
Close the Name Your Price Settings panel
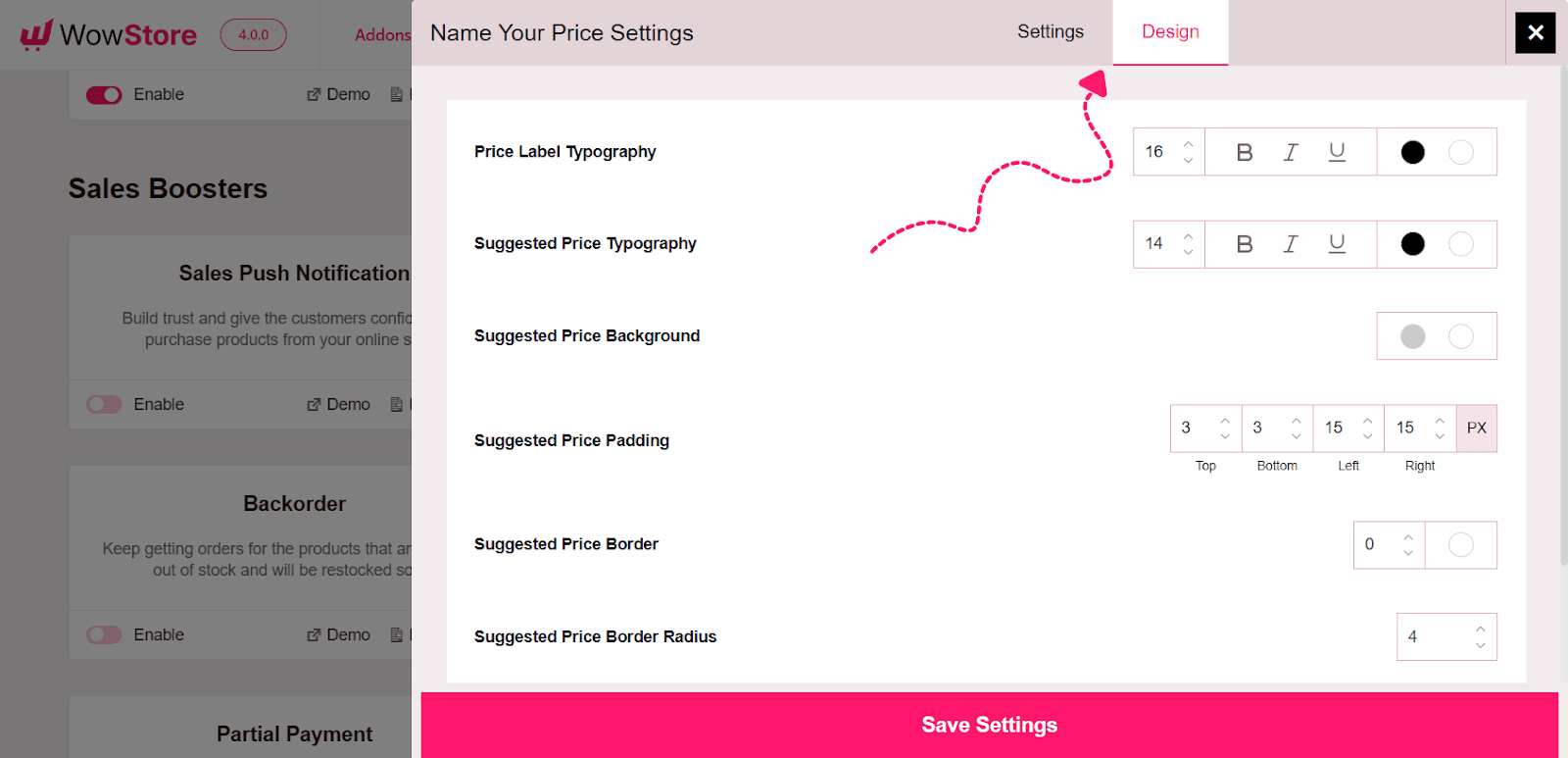pos(1535,32)
